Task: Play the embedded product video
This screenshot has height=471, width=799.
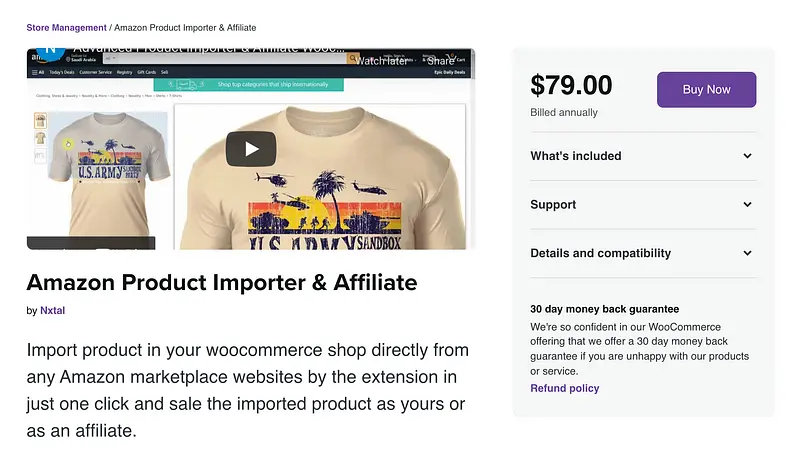Action: coord(250,149)
